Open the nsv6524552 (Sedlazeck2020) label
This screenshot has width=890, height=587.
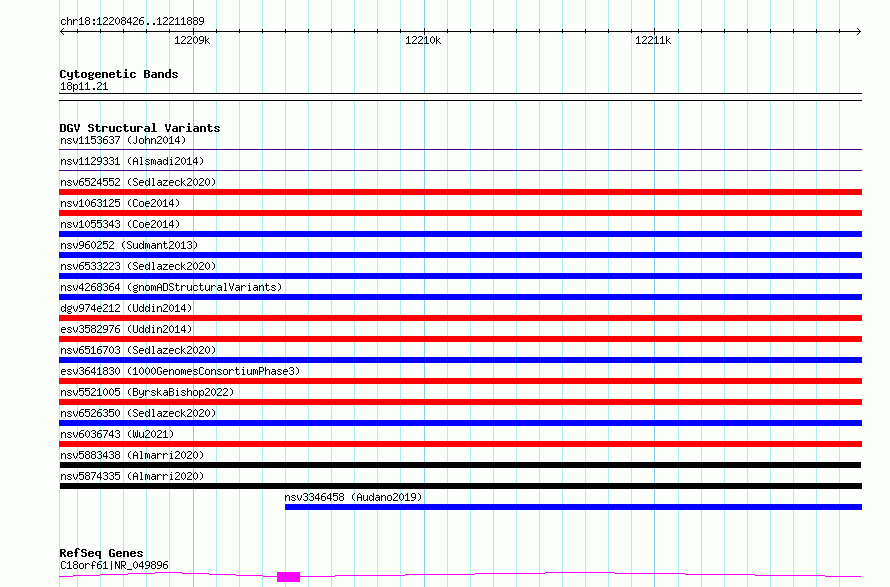point(138,182)
